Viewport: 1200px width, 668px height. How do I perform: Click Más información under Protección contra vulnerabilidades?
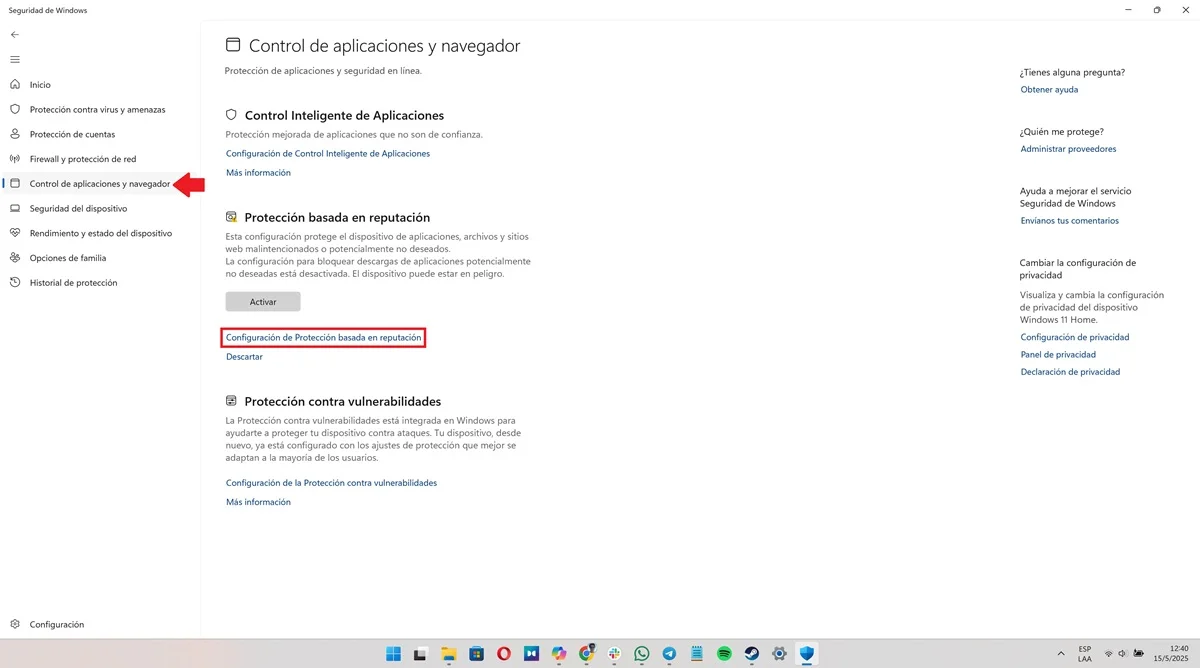pyautogui.click(x=258, y=502)
